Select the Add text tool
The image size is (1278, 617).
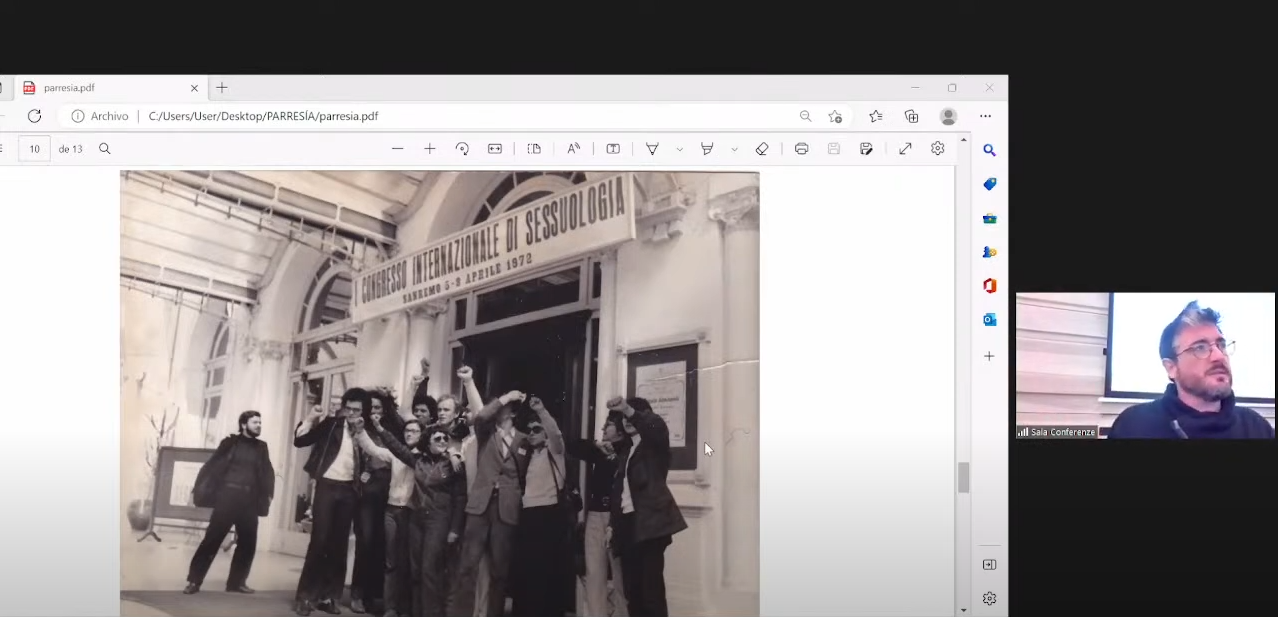(613, 149)
